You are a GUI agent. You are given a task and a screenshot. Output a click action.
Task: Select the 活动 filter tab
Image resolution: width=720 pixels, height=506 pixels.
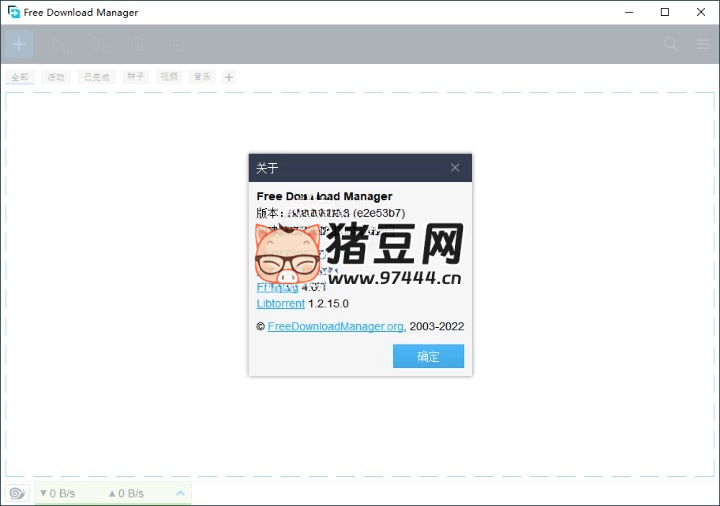(56, 77)
